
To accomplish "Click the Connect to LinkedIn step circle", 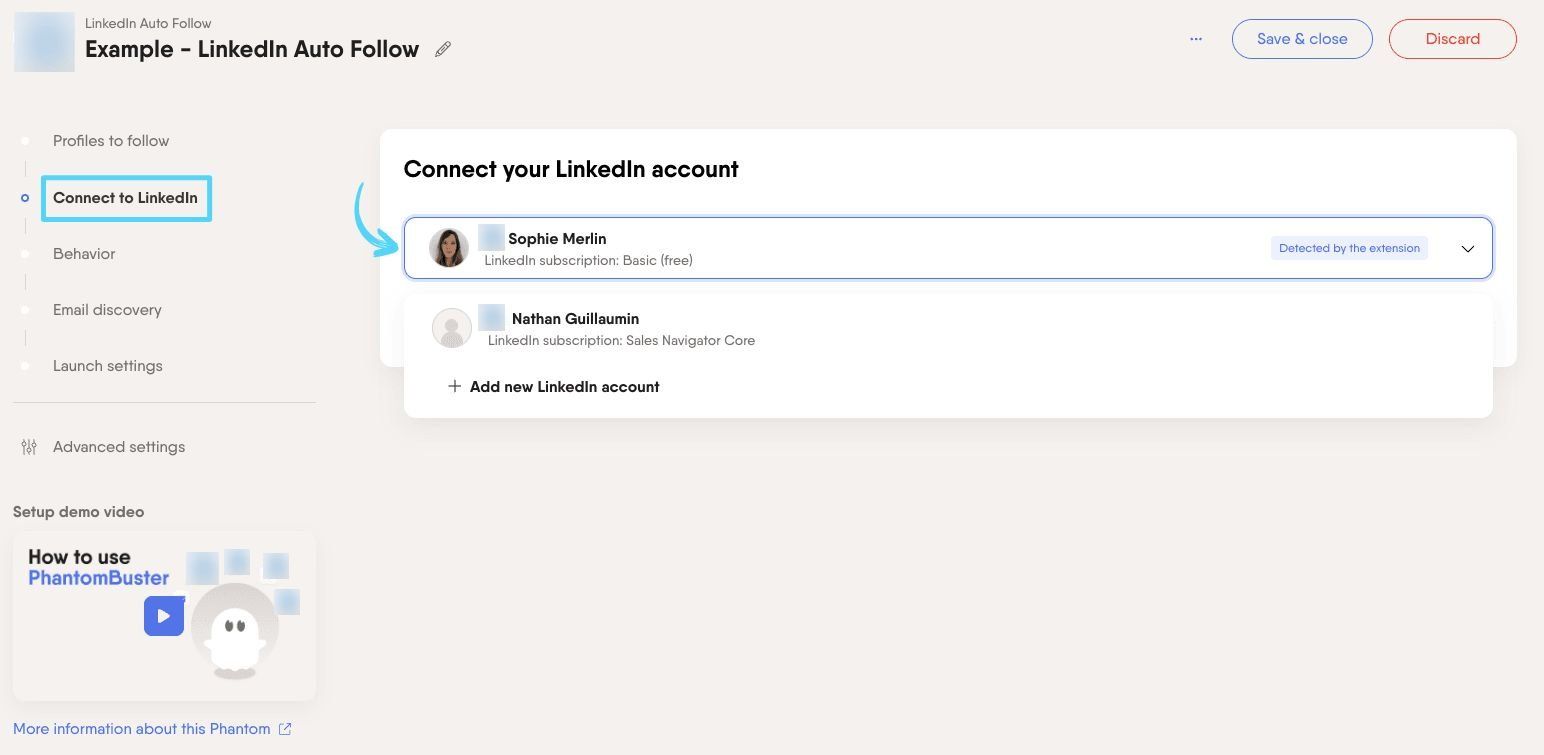I will click(25, 198).
